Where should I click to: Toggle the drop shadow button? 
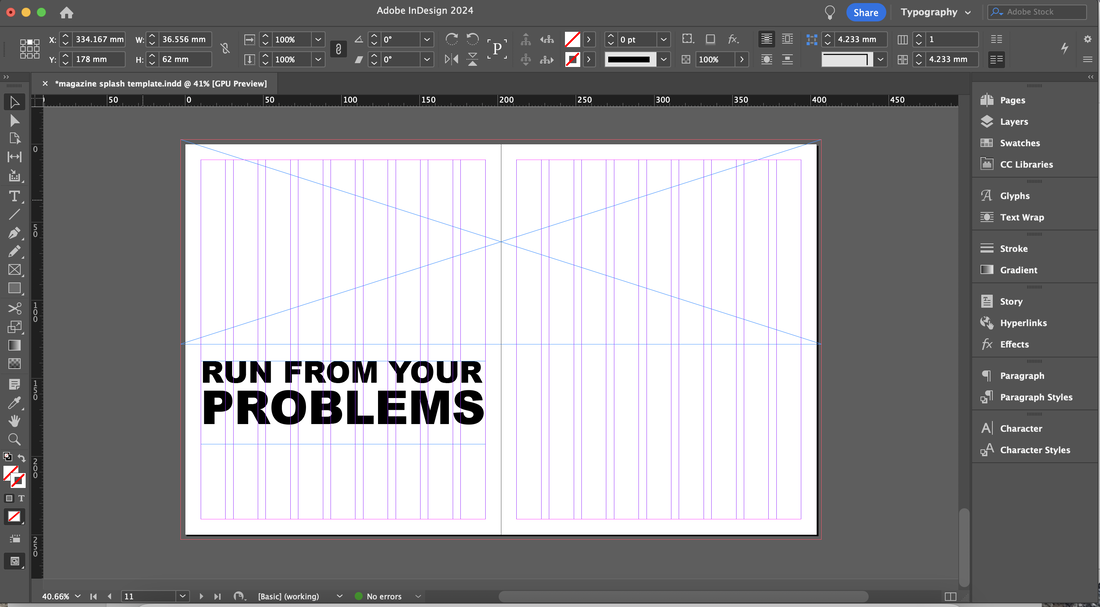711,39
